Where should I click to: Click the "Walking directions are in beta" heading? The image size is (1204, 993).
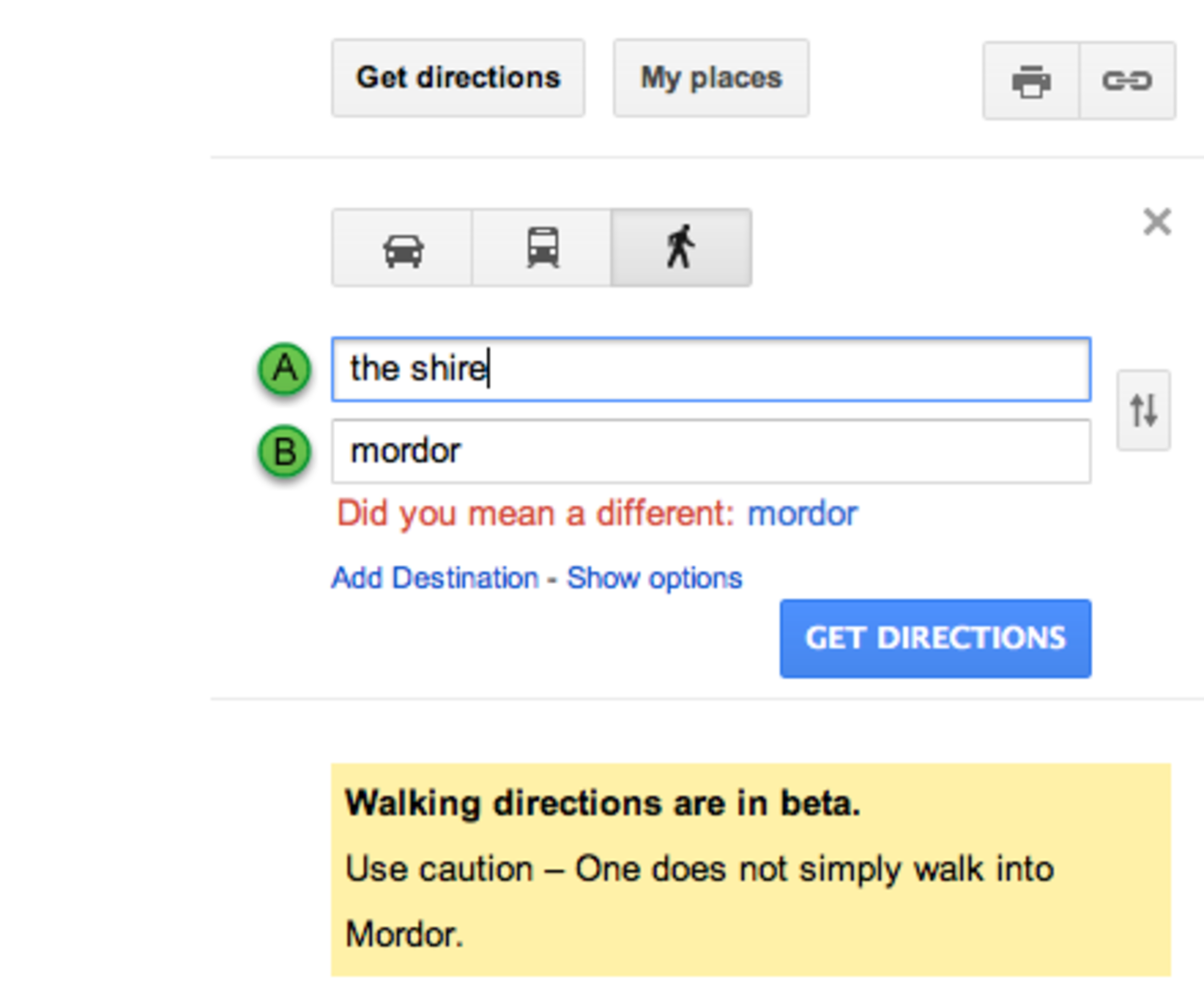click(x=602, y=804)
